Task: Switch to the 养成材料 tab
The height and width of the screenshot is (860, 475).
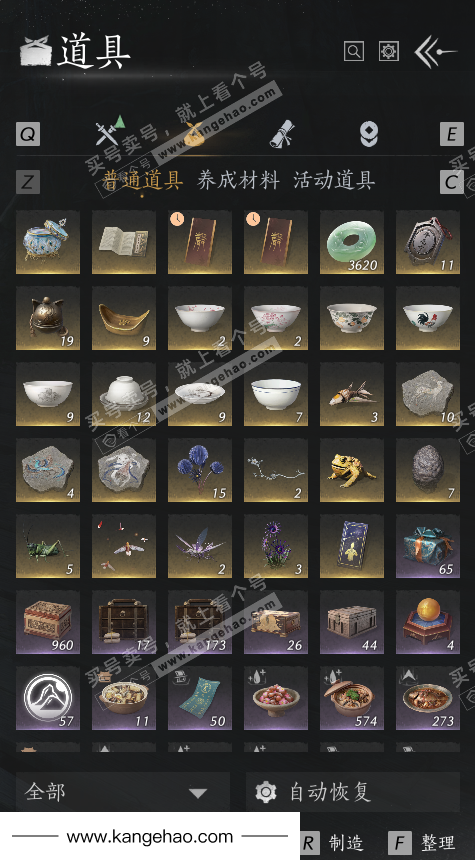Action: (238, 180)
